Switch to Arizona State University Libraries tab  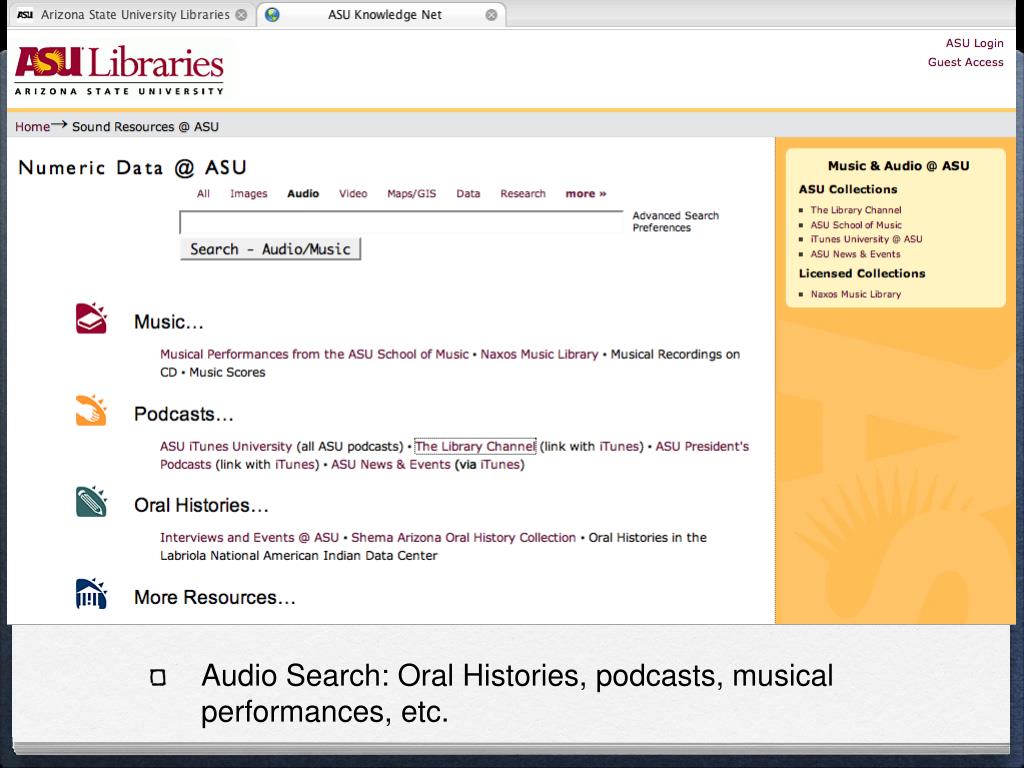[132, 14]
